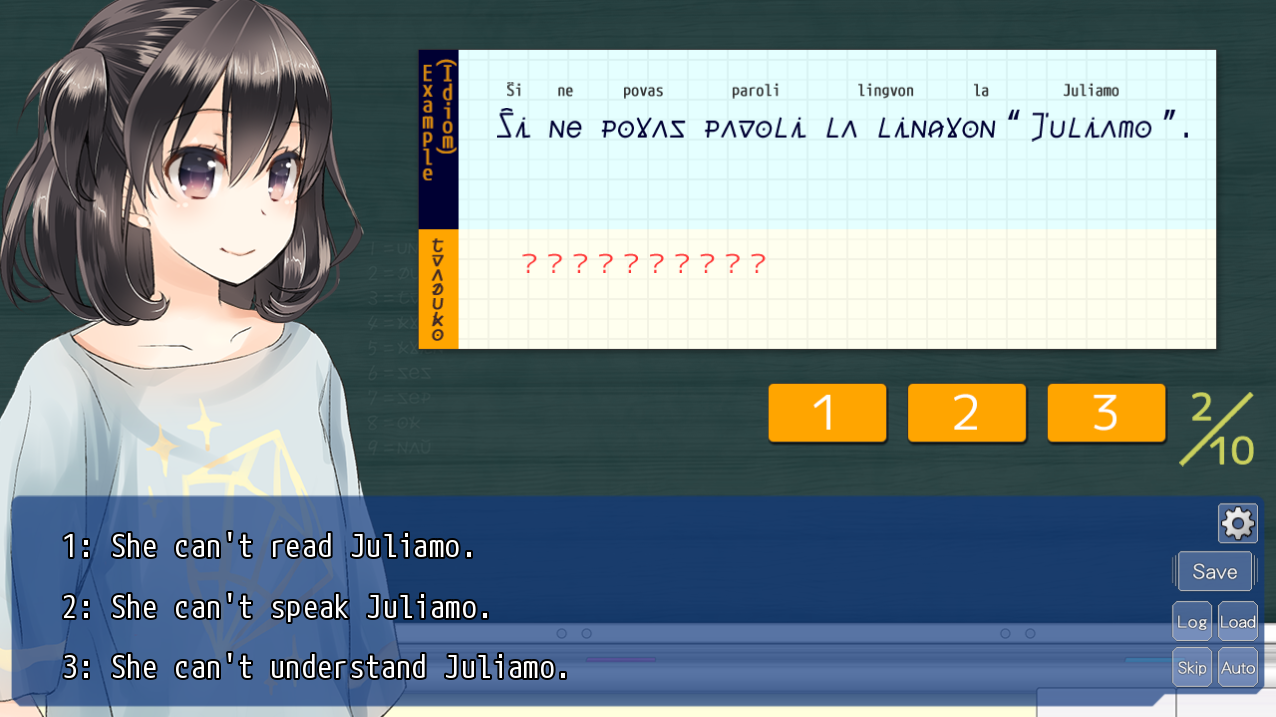Click the red question marks answer field
The width and height of the screenshot is (1276, 717).
pos(644,264)
